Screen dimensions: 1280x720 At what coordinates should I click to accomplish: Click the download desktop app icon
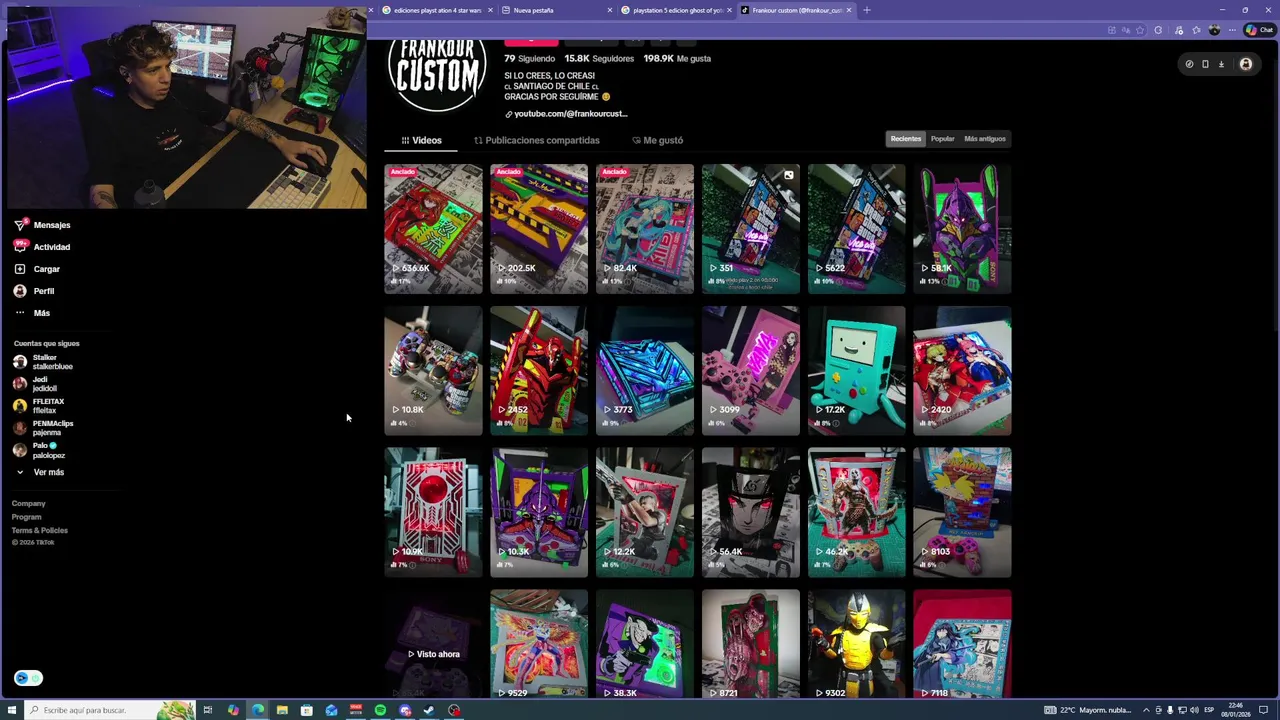pos(1221,64)
